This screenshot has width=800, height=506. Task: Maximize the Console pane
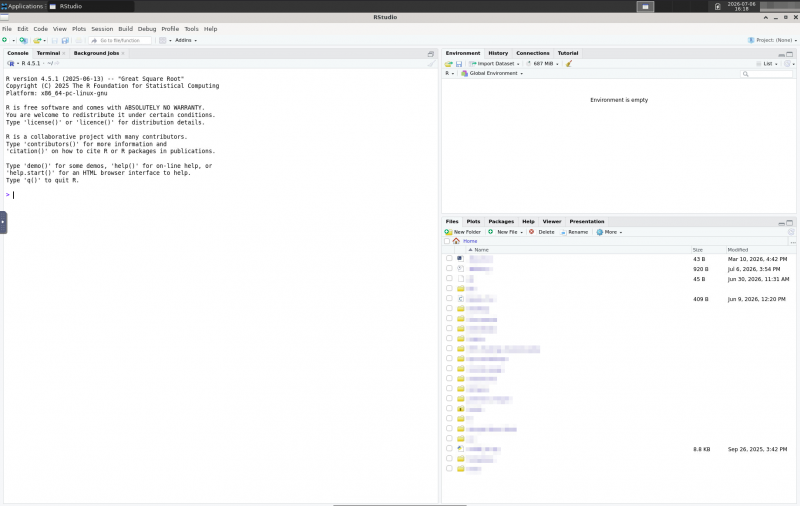pos(431,54)
